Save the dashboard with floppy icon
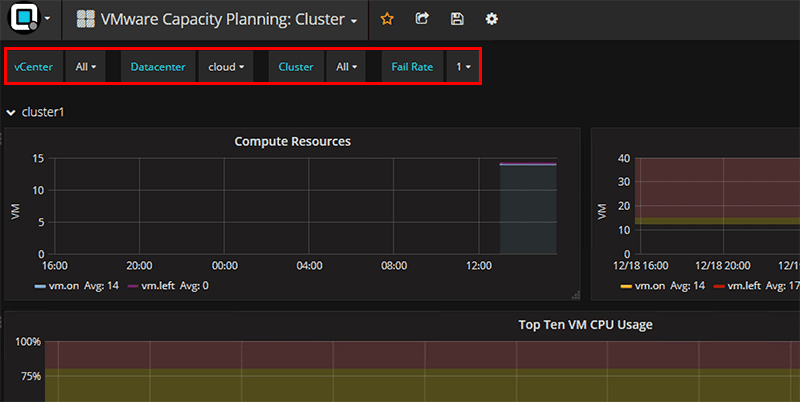This screenshot has height=402, width=800. (x=457, y=19)
